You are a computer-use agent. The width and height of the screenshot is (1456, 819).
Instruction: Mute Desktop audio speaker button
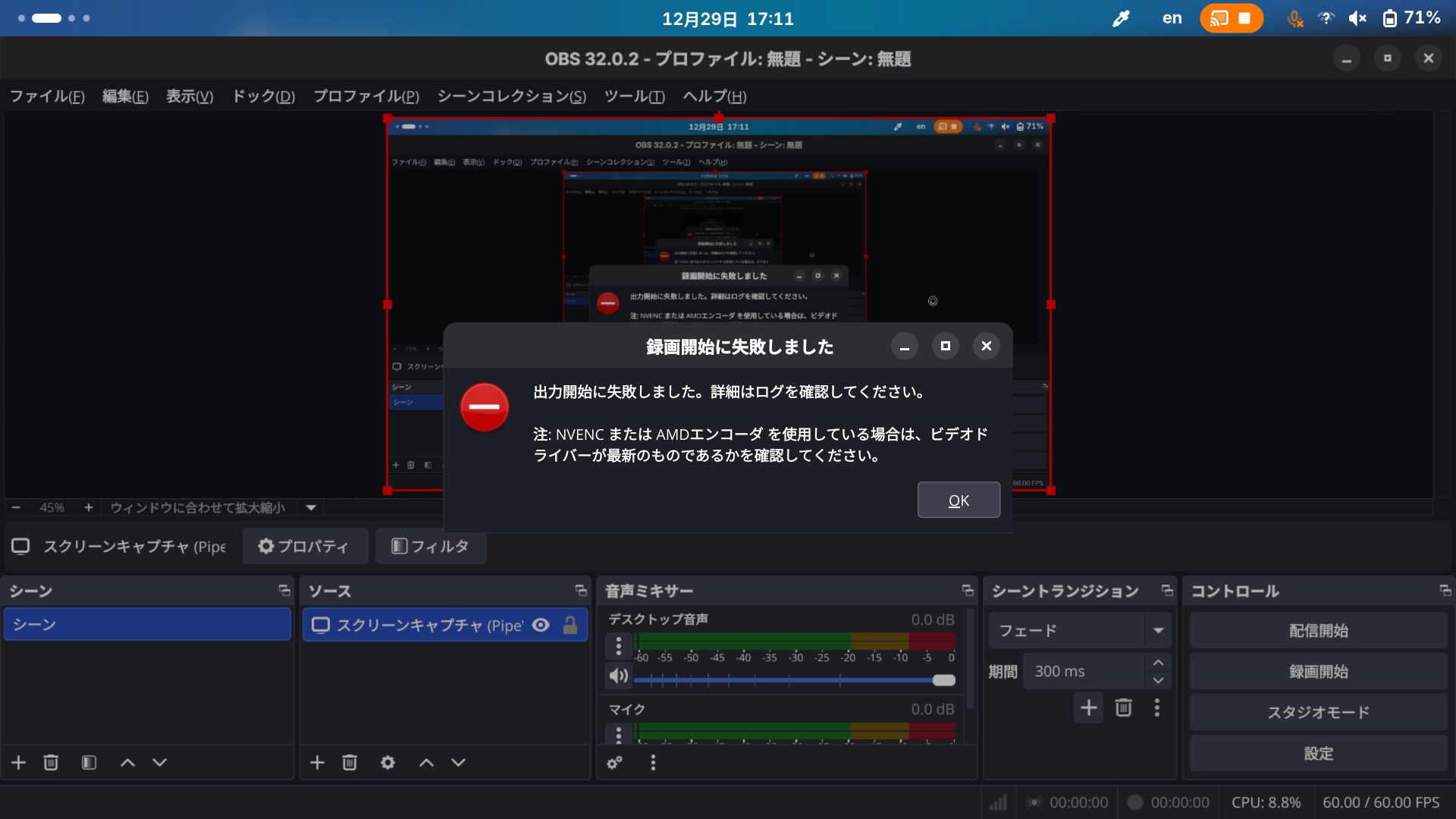619,675
